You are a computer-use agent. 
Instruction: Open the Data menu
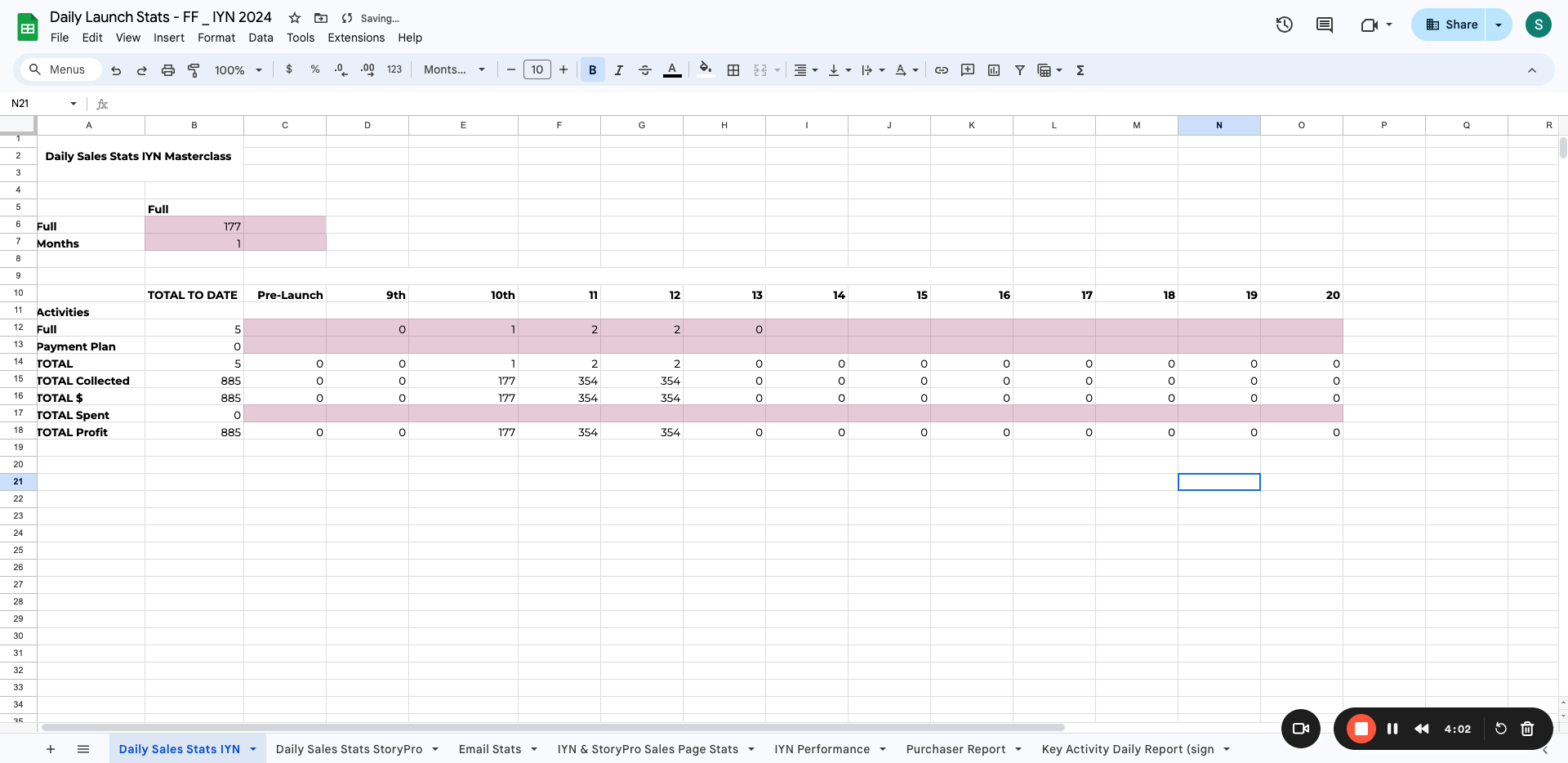261,38
